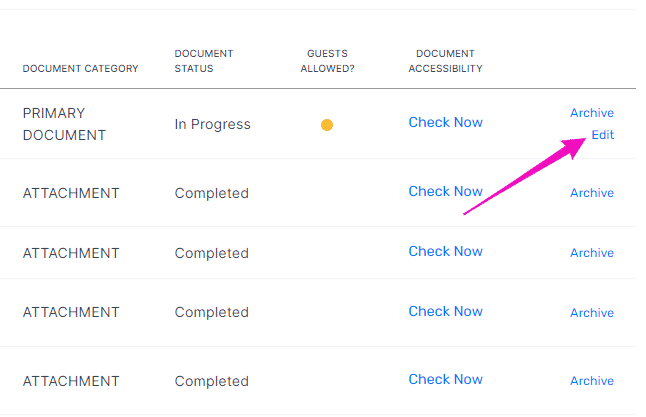Sort by the Document Category column header
This screenshot has height=417, width=646.
(x=80, y=68)
